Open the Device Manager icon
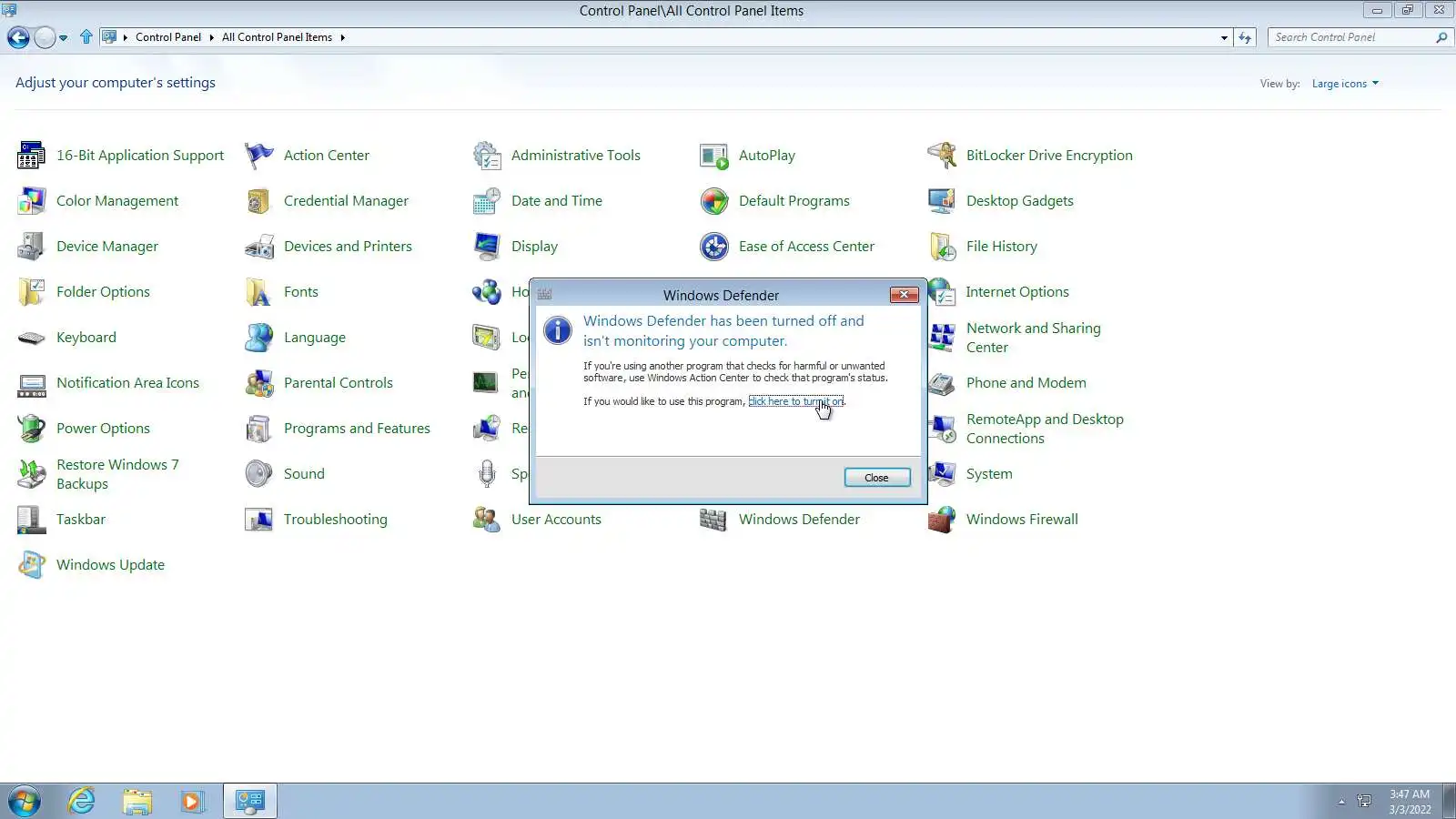The width and height of the screenshot is (1456, 819). [x=31, y=247]
